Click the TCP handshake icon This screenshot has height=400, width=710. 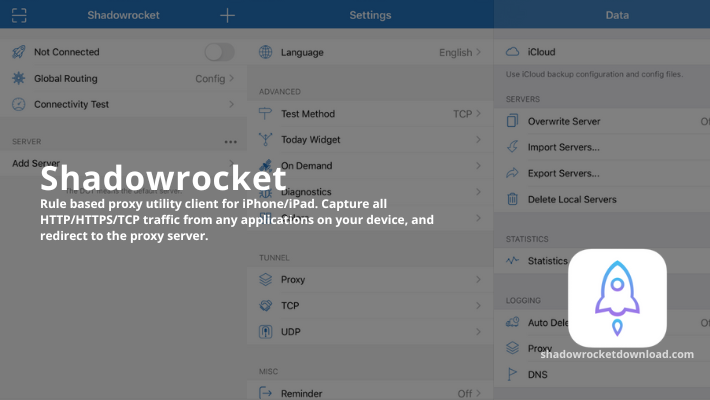pos(265,306)
